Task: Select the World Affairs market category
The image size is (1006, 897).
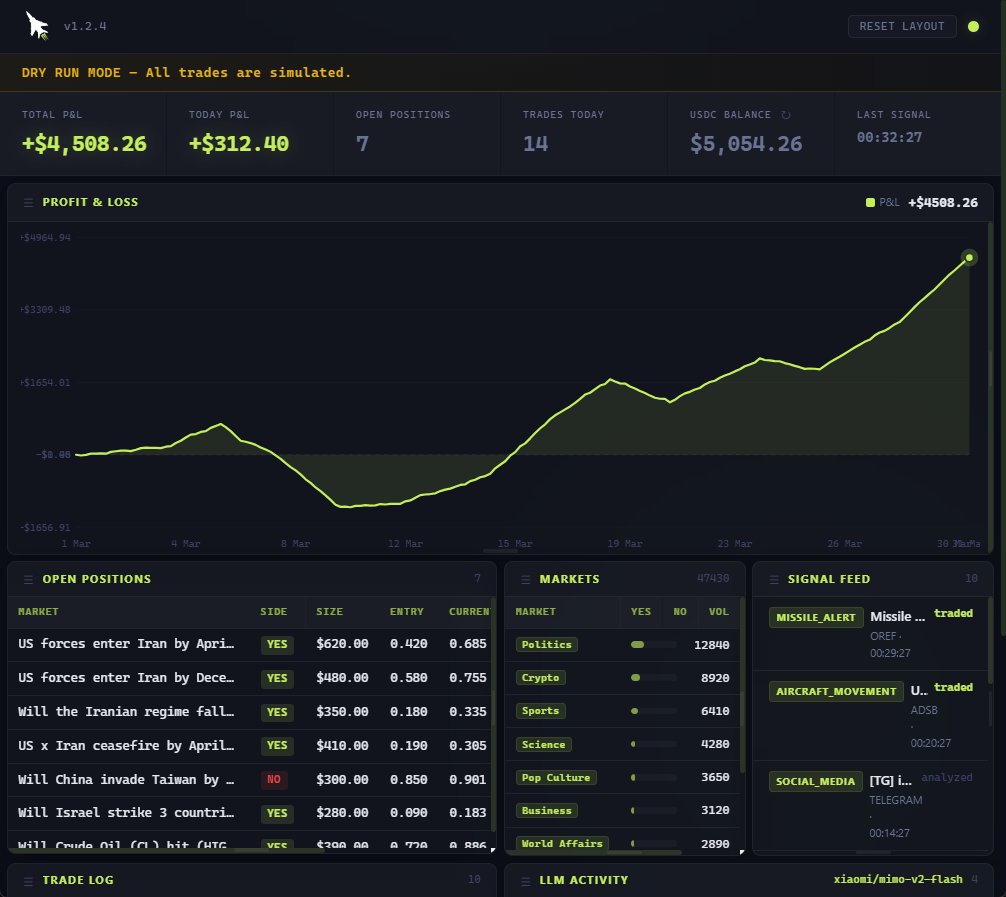Action: pos(562,843)
